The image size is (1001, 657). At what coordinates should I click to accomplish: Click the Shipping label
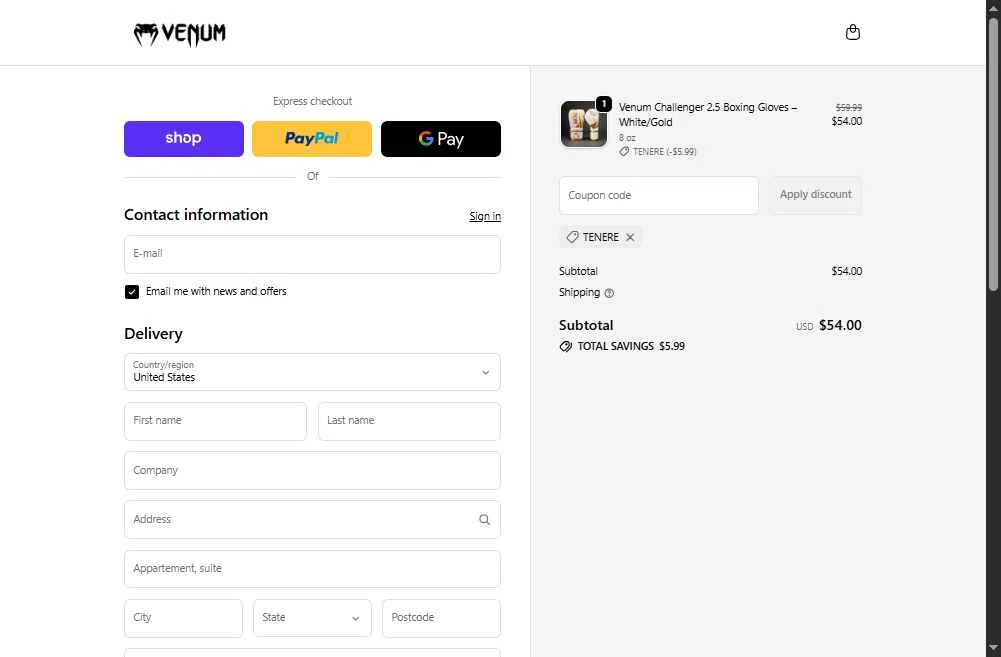coord(579,292)
